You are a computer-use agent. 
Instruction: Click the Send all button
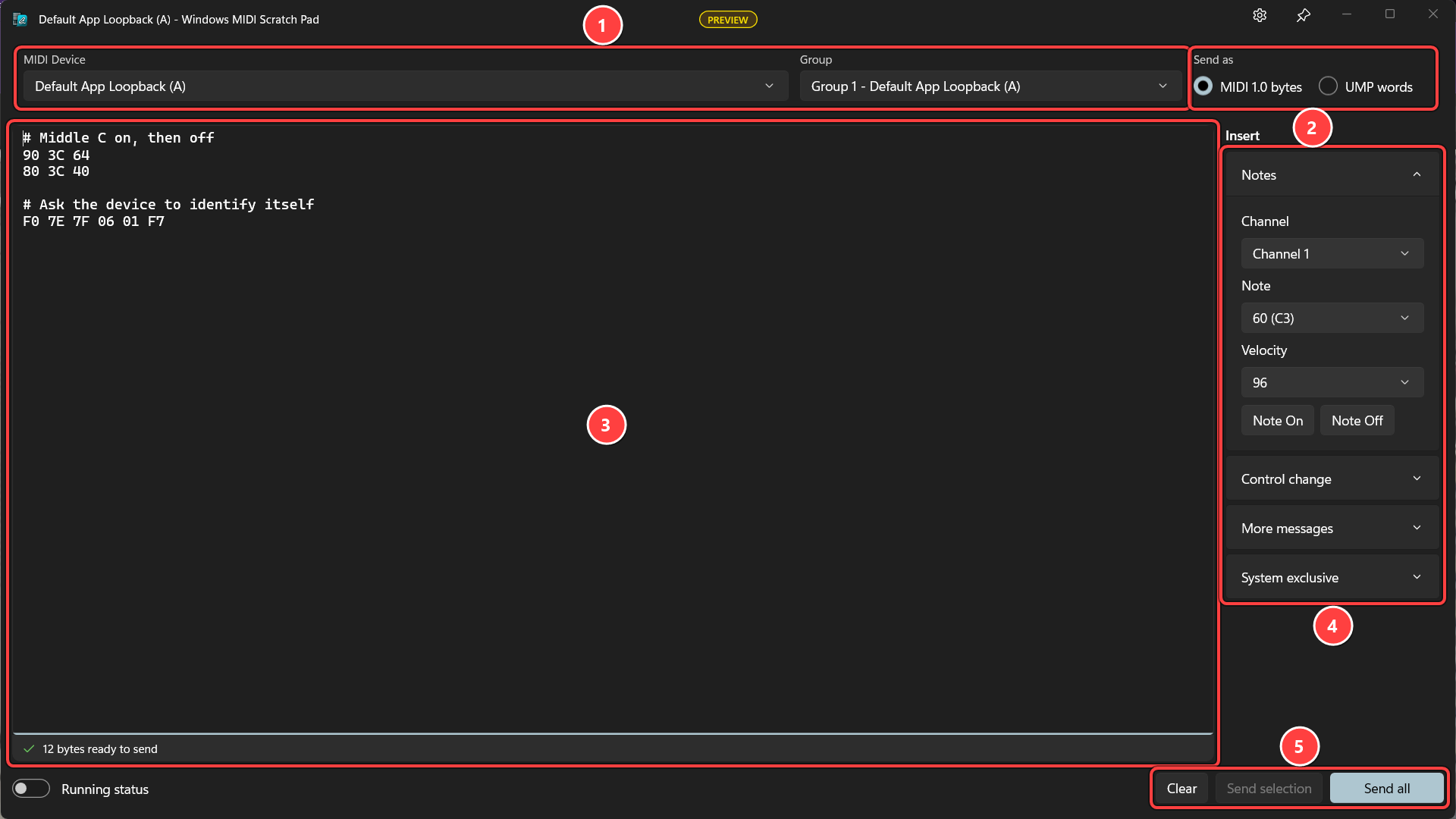1387,789
